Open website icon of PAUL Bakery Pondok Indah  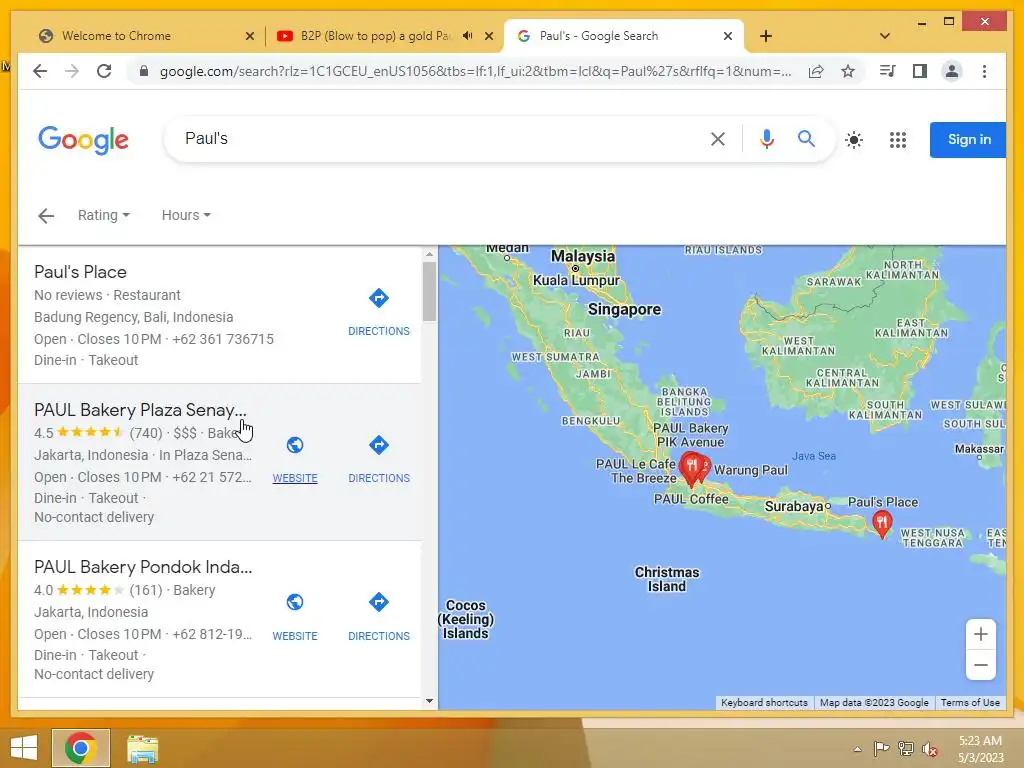(x=295, y=602)
